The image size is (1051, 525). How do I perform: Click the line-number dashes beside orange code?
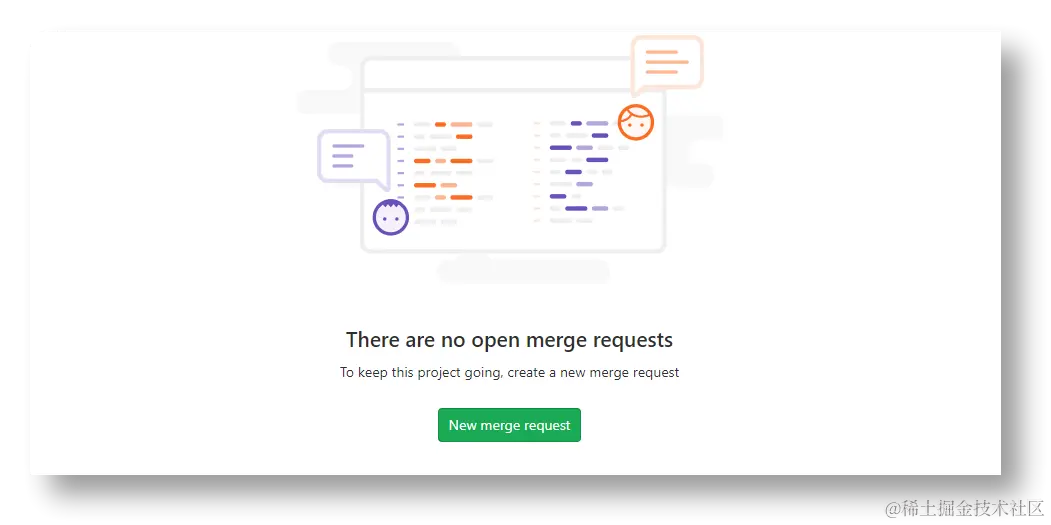point(401,161)
